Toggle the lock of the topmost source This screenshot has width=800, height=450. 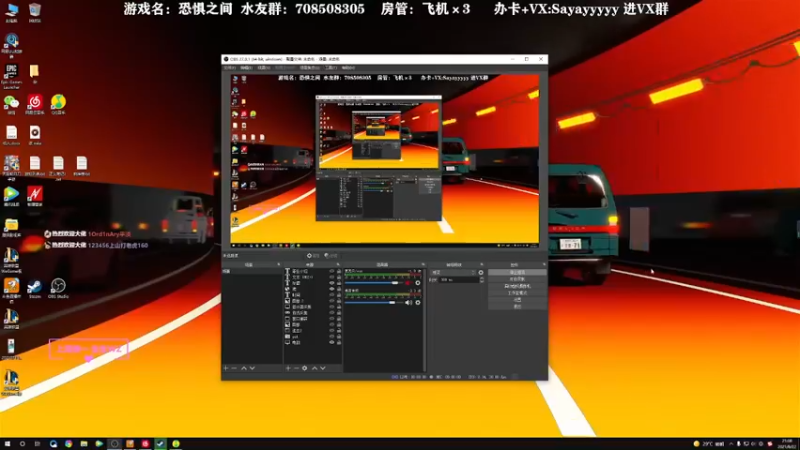339,271
